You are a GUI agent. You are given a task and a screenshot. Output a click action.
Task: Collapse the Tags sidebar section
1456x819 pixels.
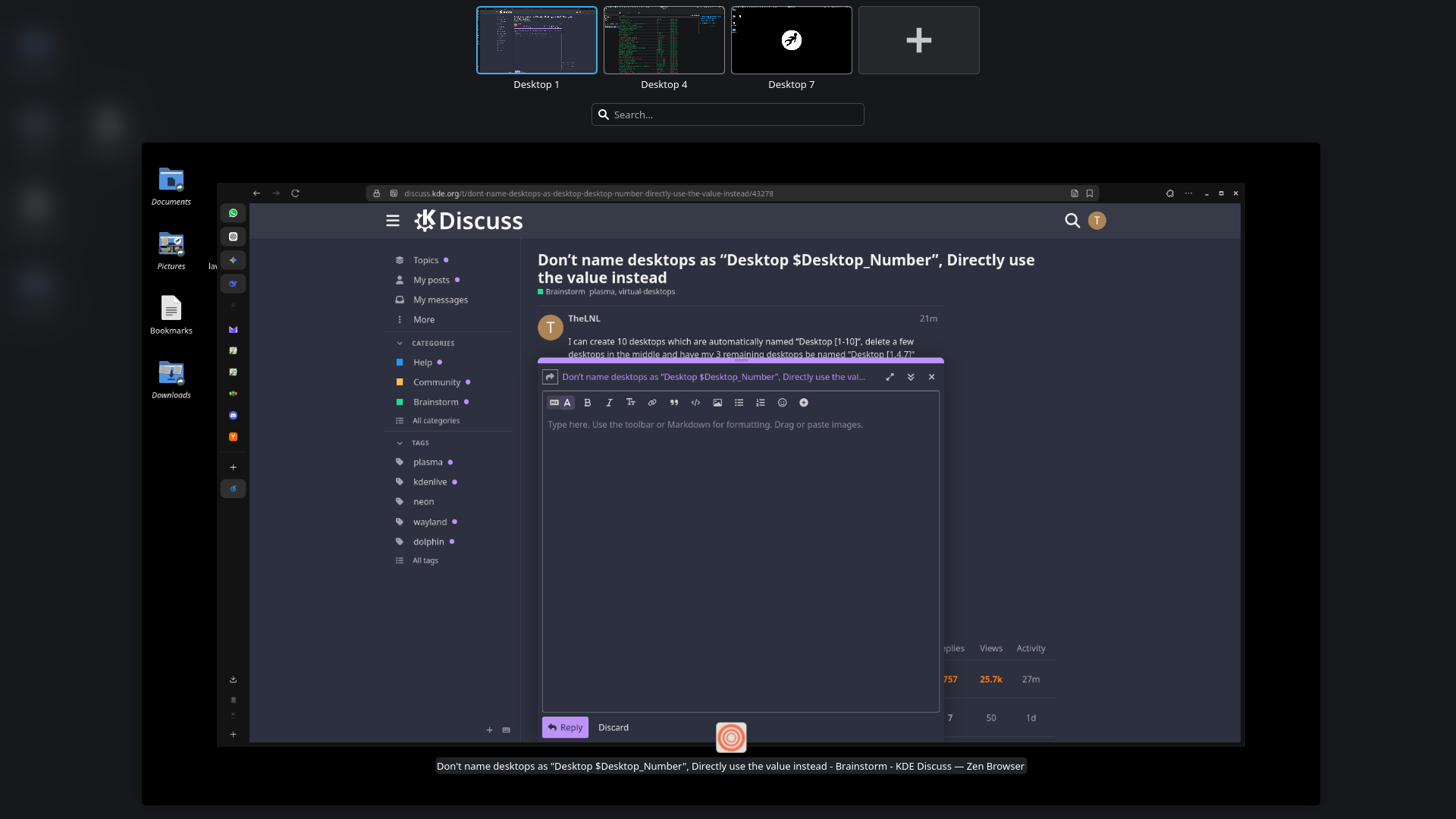pyautogui.click(x=400, y=443)
